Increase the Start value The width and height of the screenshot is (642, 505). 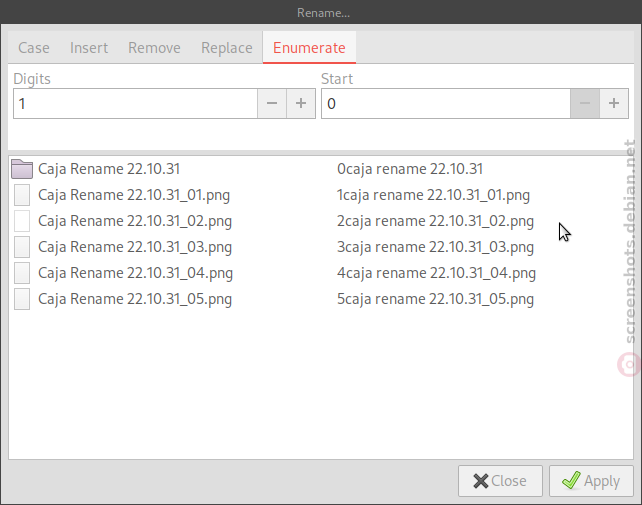[614, 104]
